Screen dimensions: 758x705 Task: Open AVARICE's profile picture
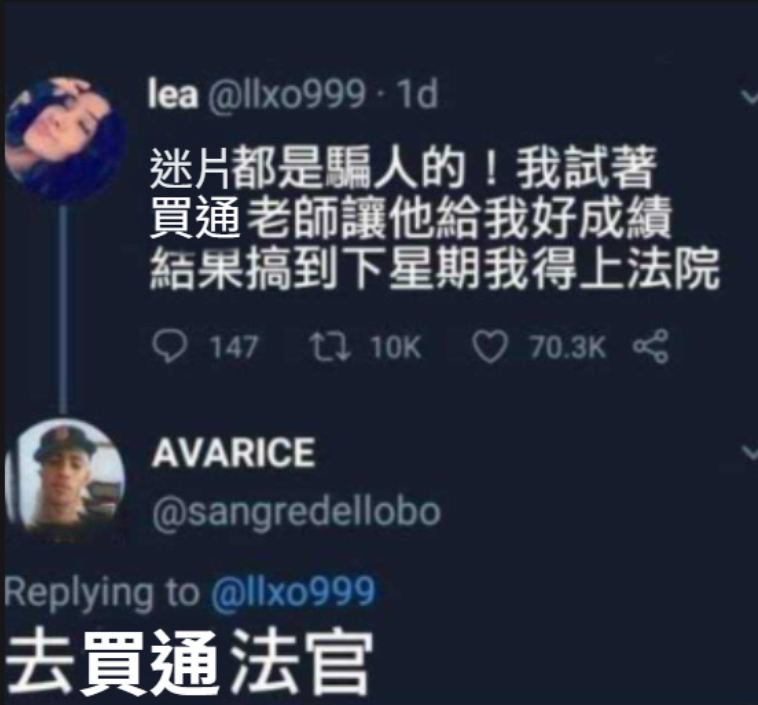(x=65, y=481)
